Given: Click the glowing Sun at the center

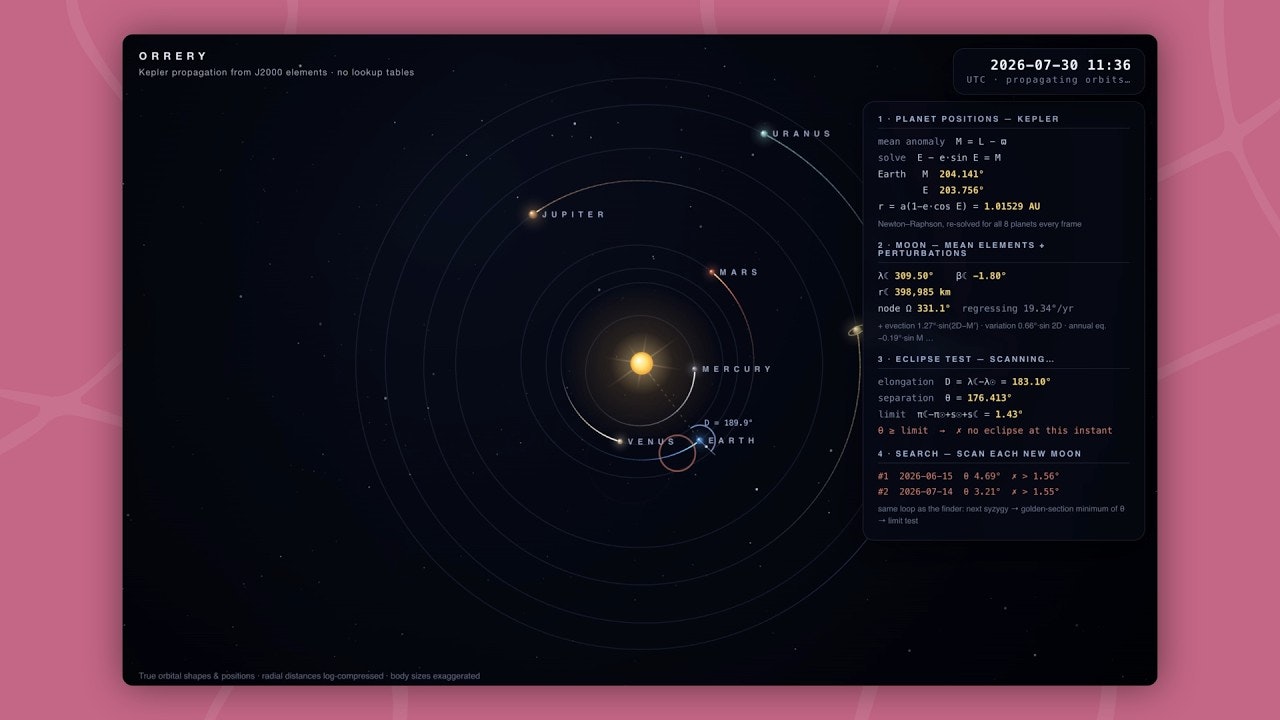Looking at the screenshot, I should [x=641, y=363].
